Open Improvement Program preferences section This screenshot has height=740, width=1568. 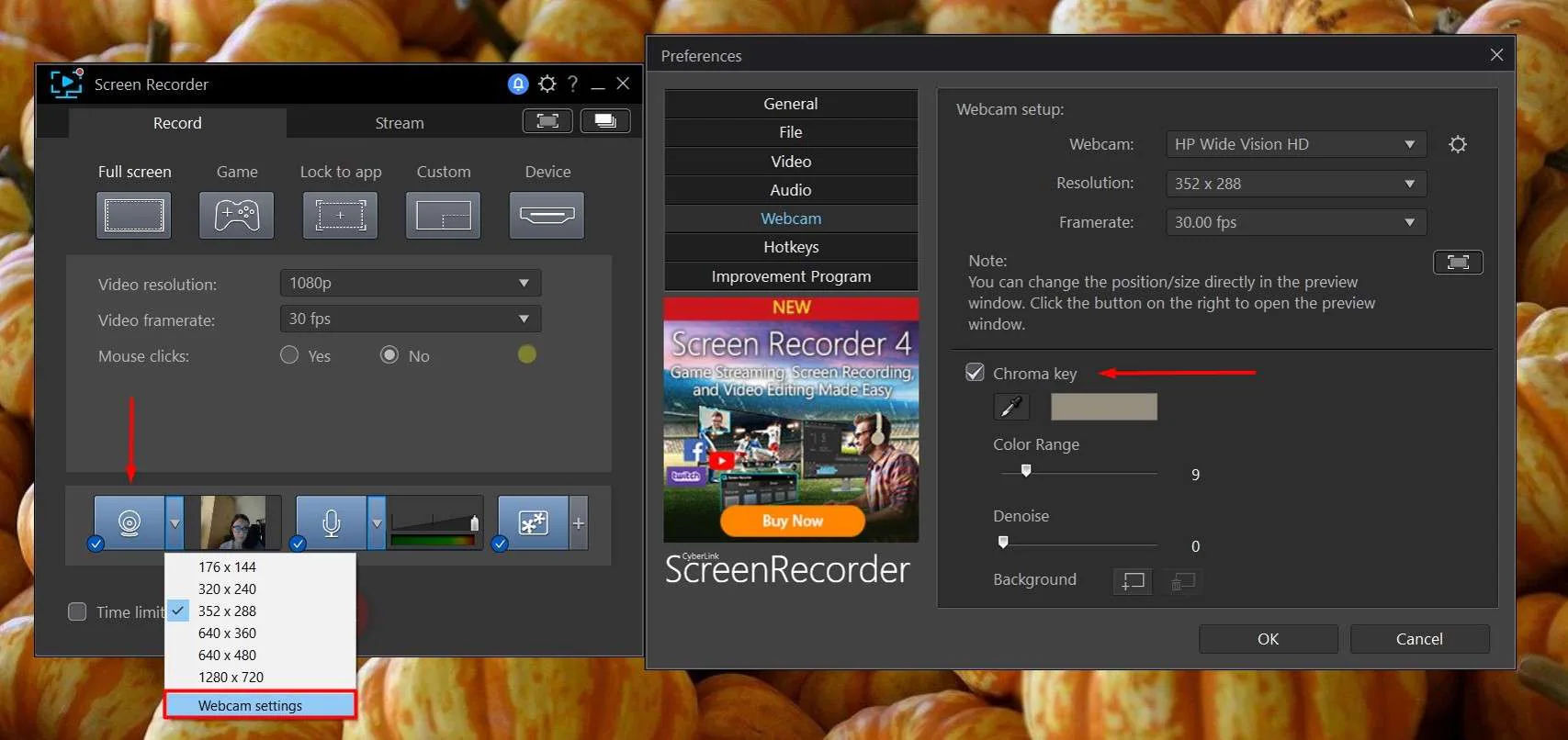tap(791, 276)
